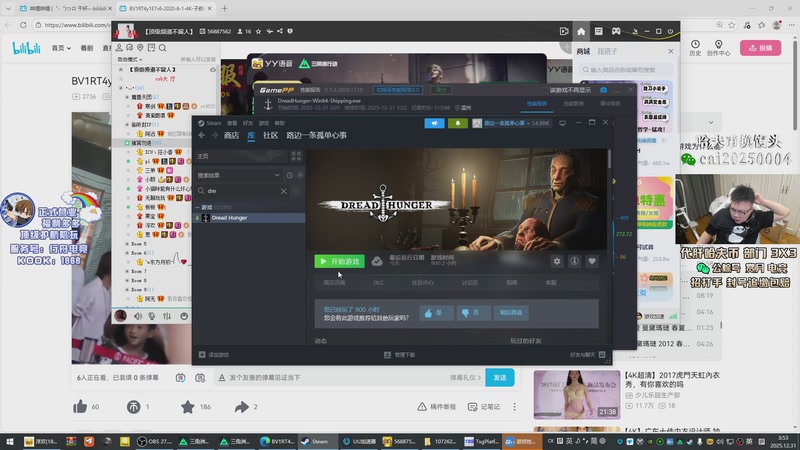
Task: Give thumbs down recommendation for Dread Hunger
Action: coord(473,313)
